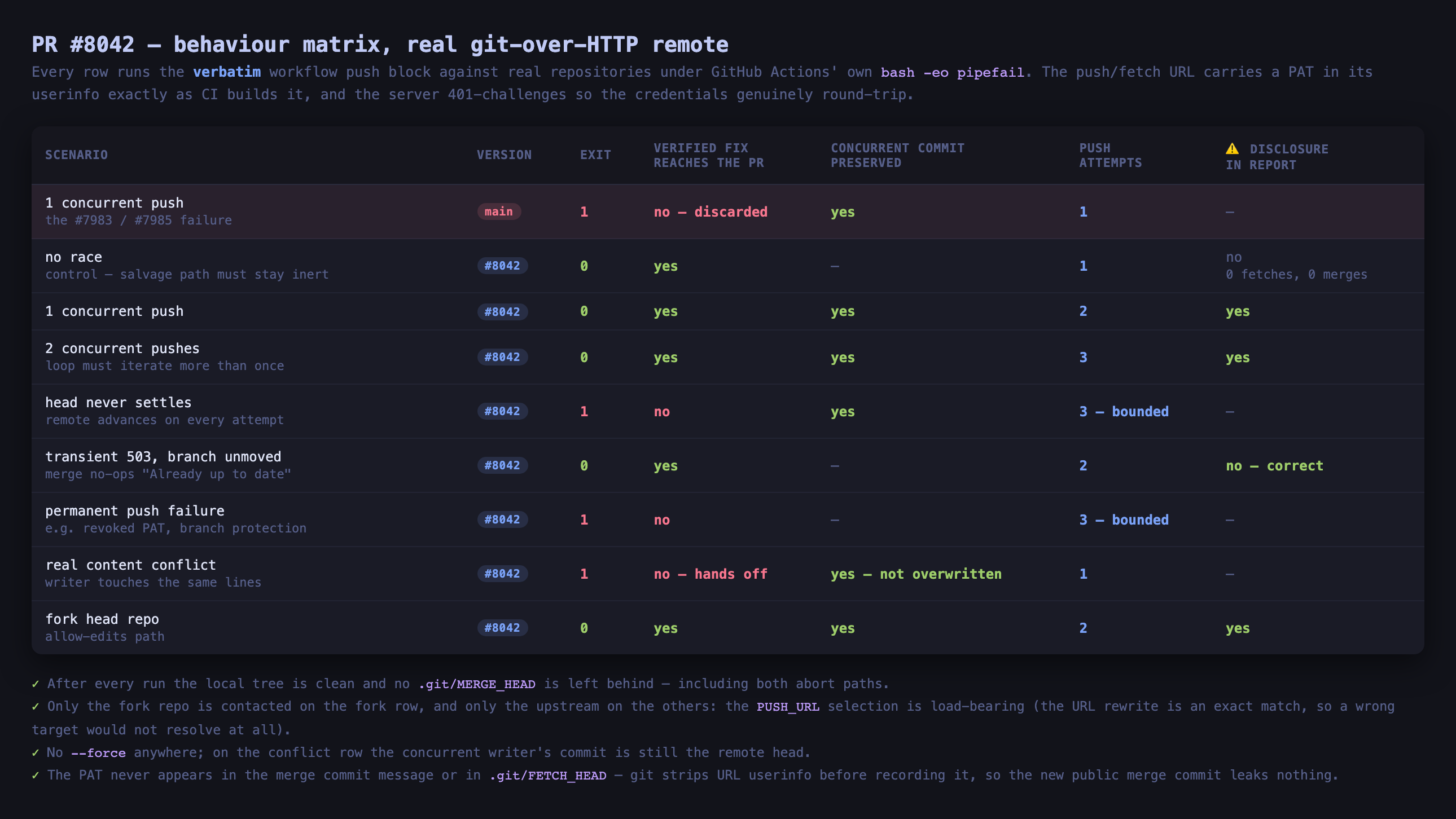Click the VERSION column header

(504, 155)
